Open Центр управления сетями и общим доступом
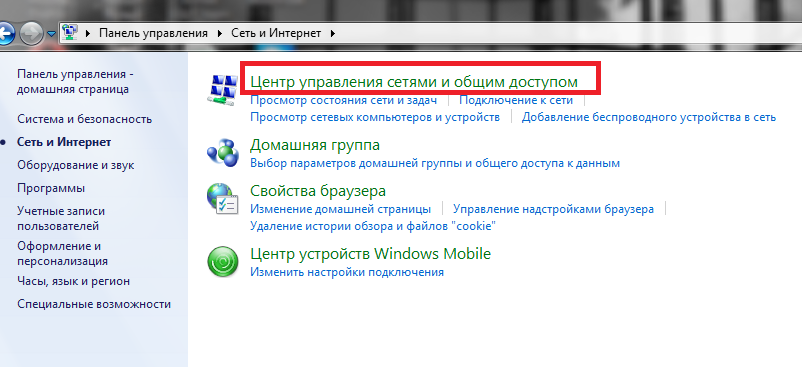This screenshot has height=367, width=802. [414, 82]
